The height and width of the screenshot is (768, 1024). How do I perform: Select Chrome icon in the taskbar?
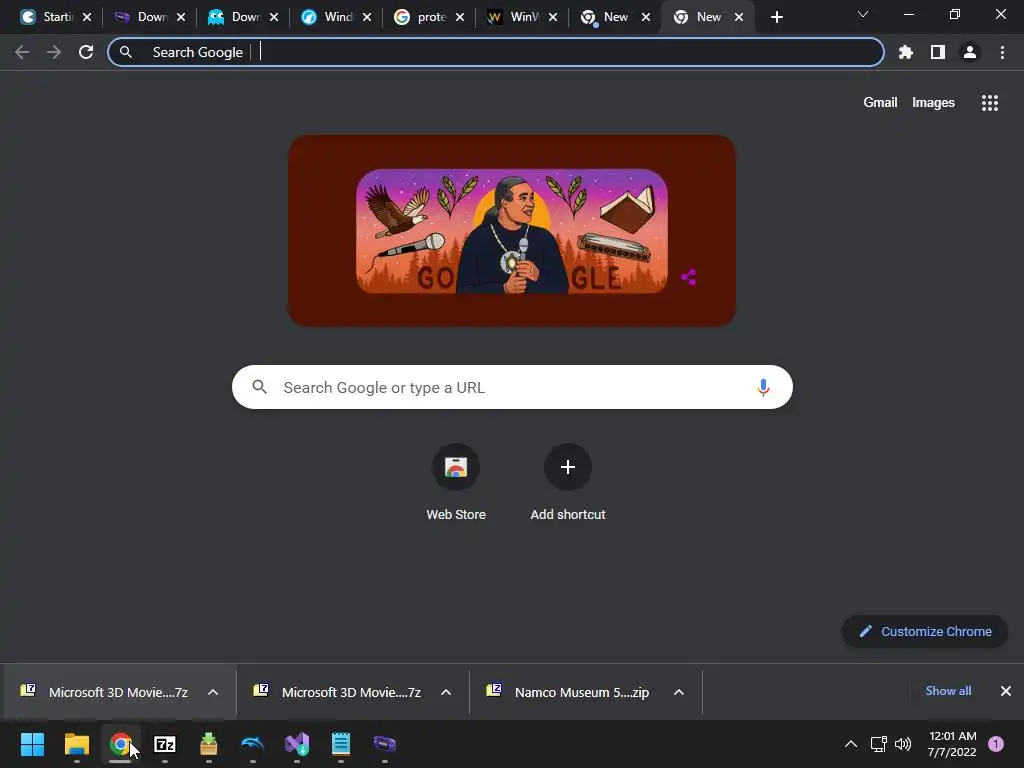[x=120, y=744]
